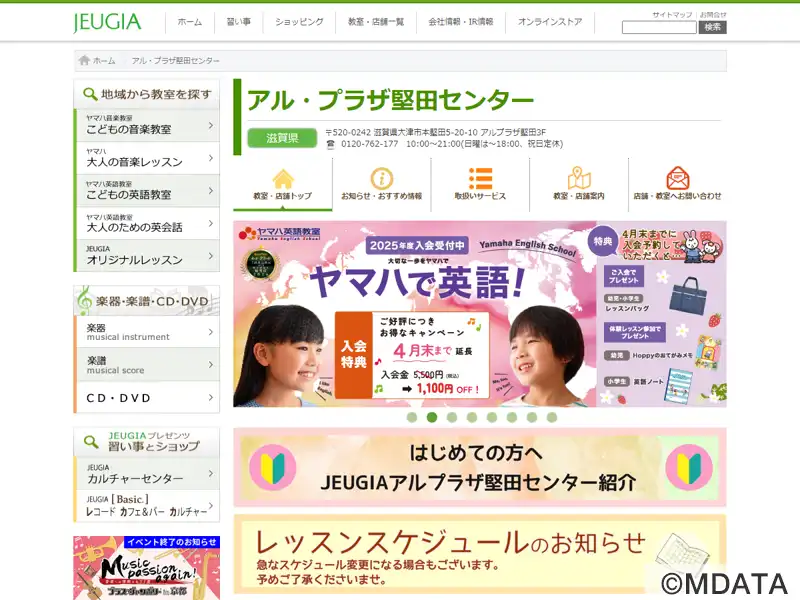Select the seventh carousel dot
Screen dimensions: 800x600
[532, 417]
